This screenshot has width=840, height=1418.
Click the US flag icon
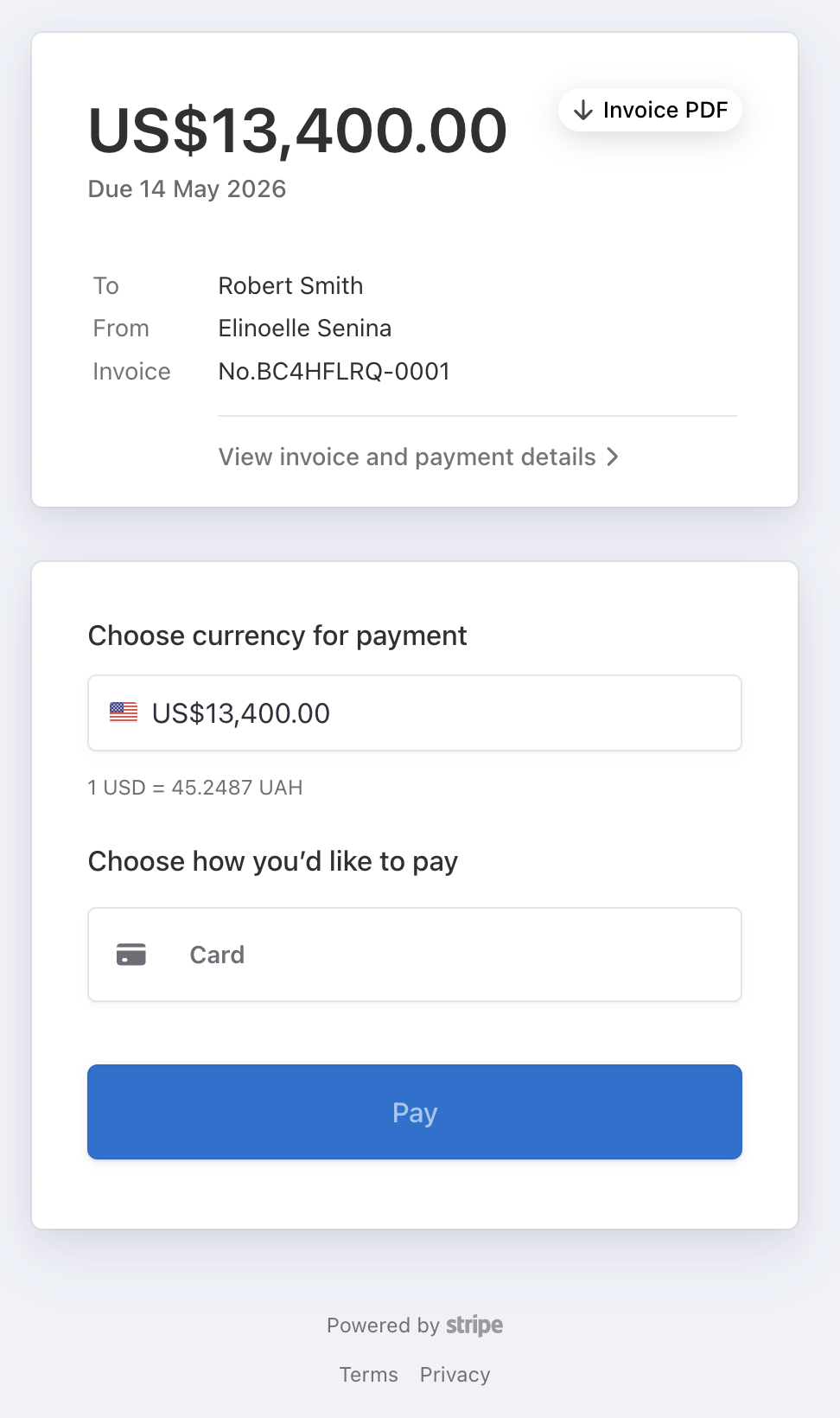pos(124,712)
